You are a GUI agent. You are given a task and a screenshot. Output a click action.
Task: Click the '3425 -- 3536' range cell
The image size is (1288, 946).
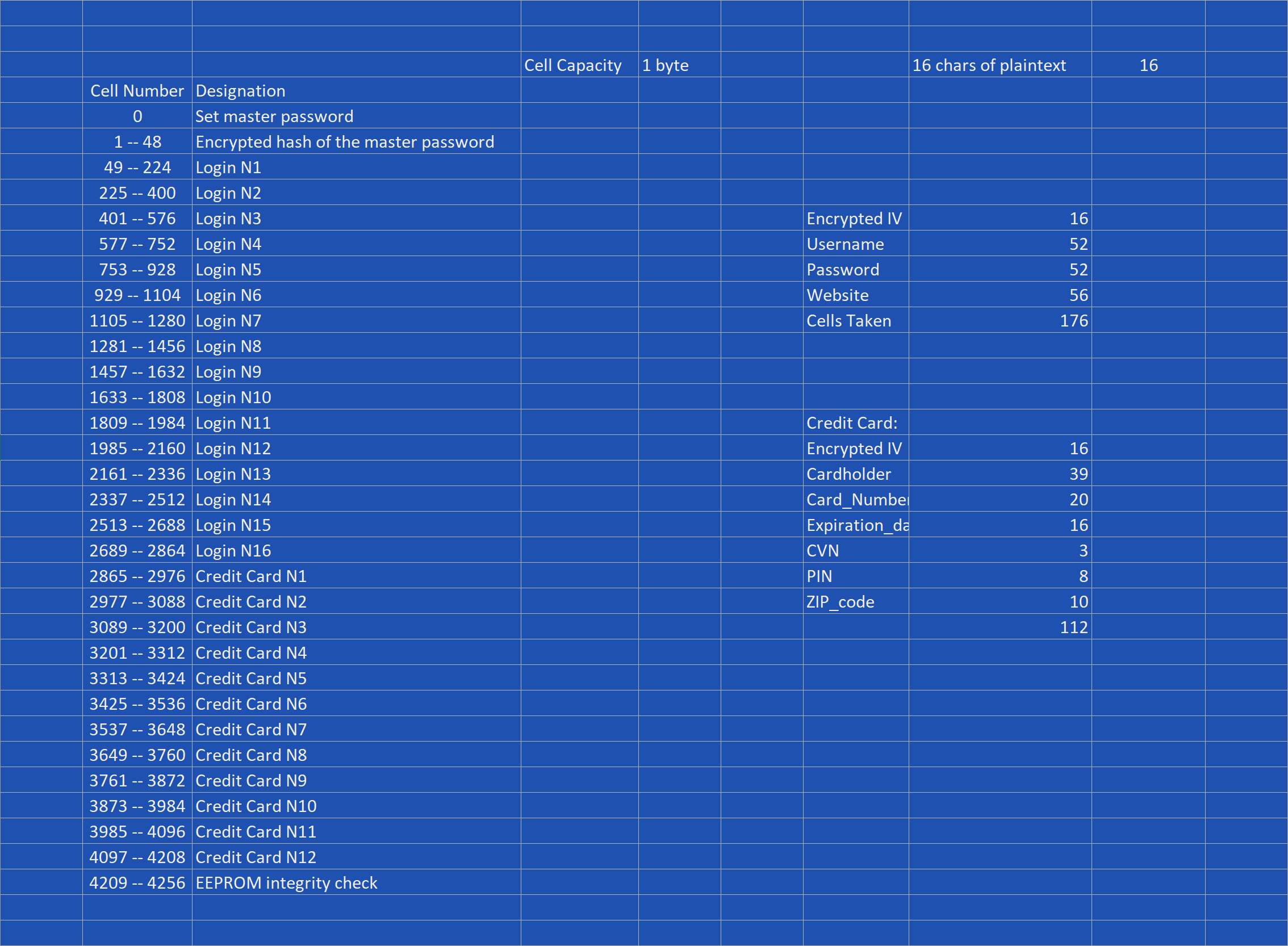click(x=137, y=703)
